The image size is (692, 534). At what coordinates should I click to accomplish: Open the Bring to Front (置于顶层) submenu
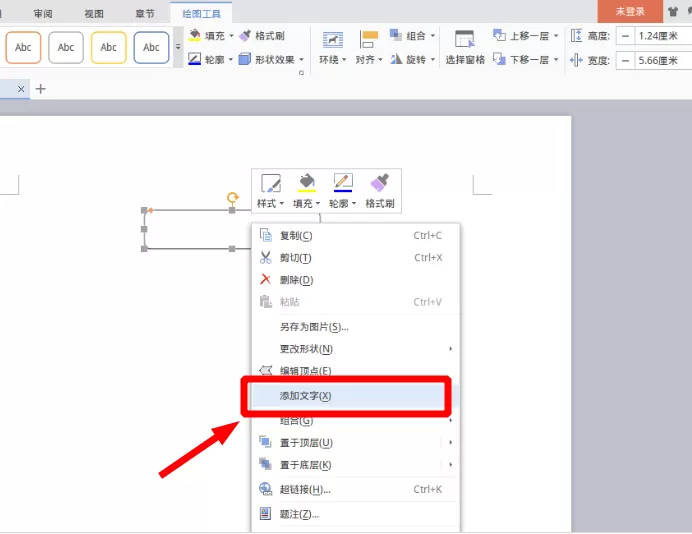click(356, 442)
